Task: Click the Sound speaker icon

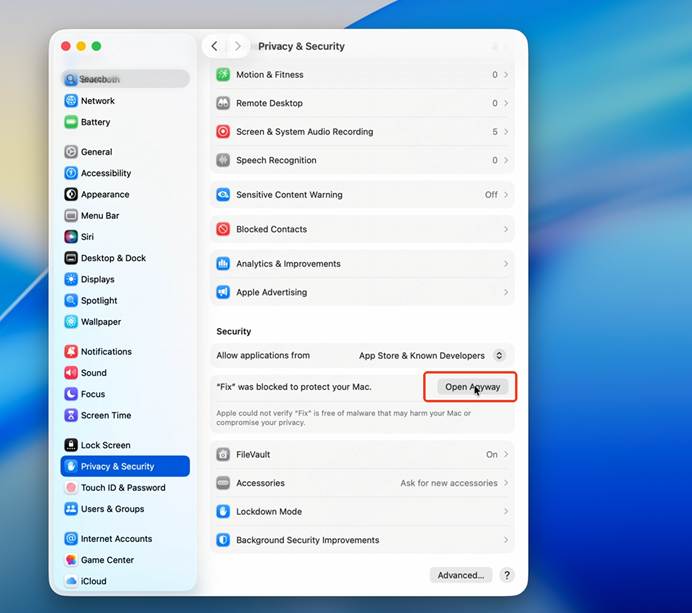Action: pos(71,372)
